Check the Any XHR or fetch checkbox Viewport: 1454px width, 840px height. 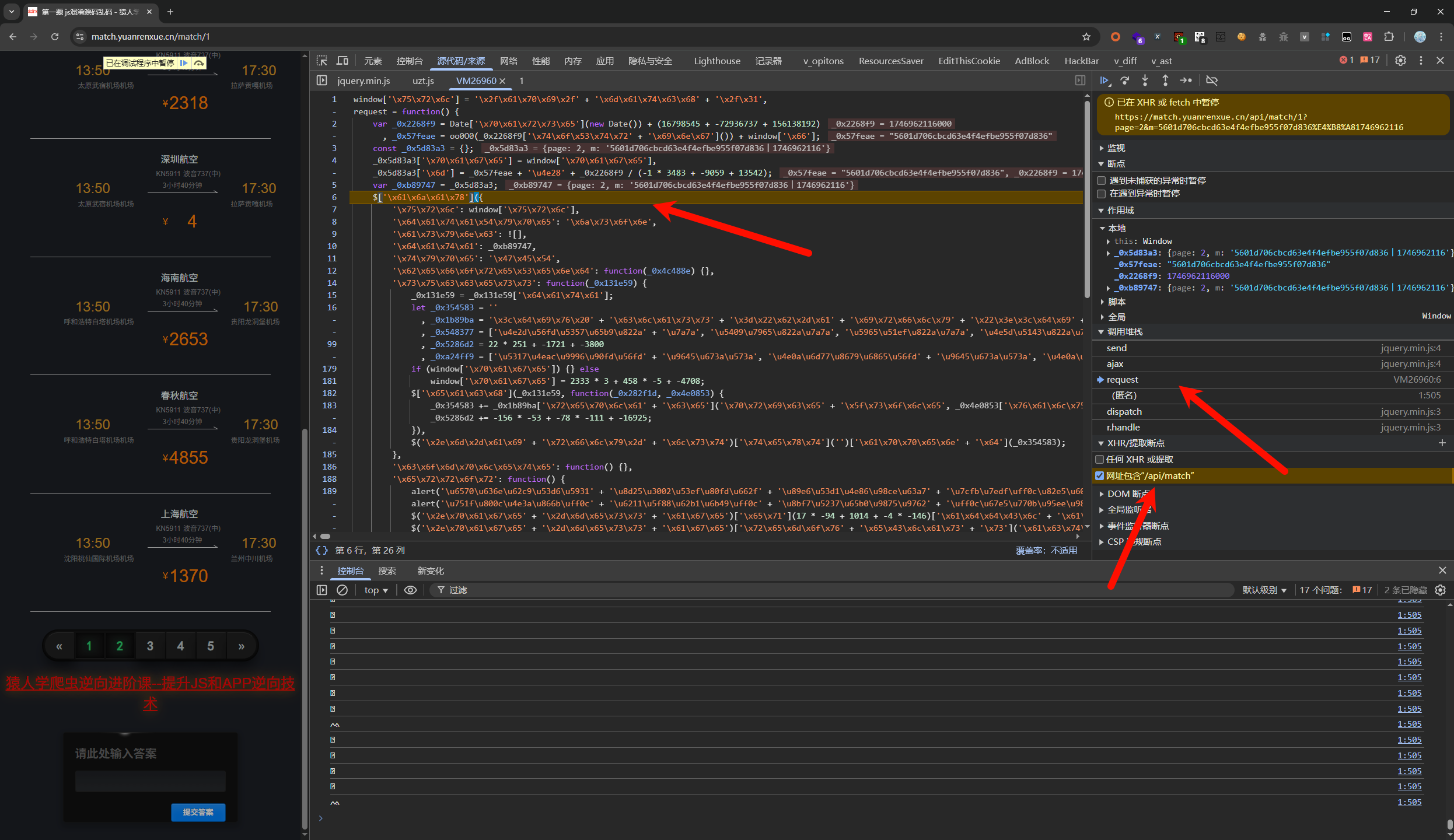point(1100,460)
